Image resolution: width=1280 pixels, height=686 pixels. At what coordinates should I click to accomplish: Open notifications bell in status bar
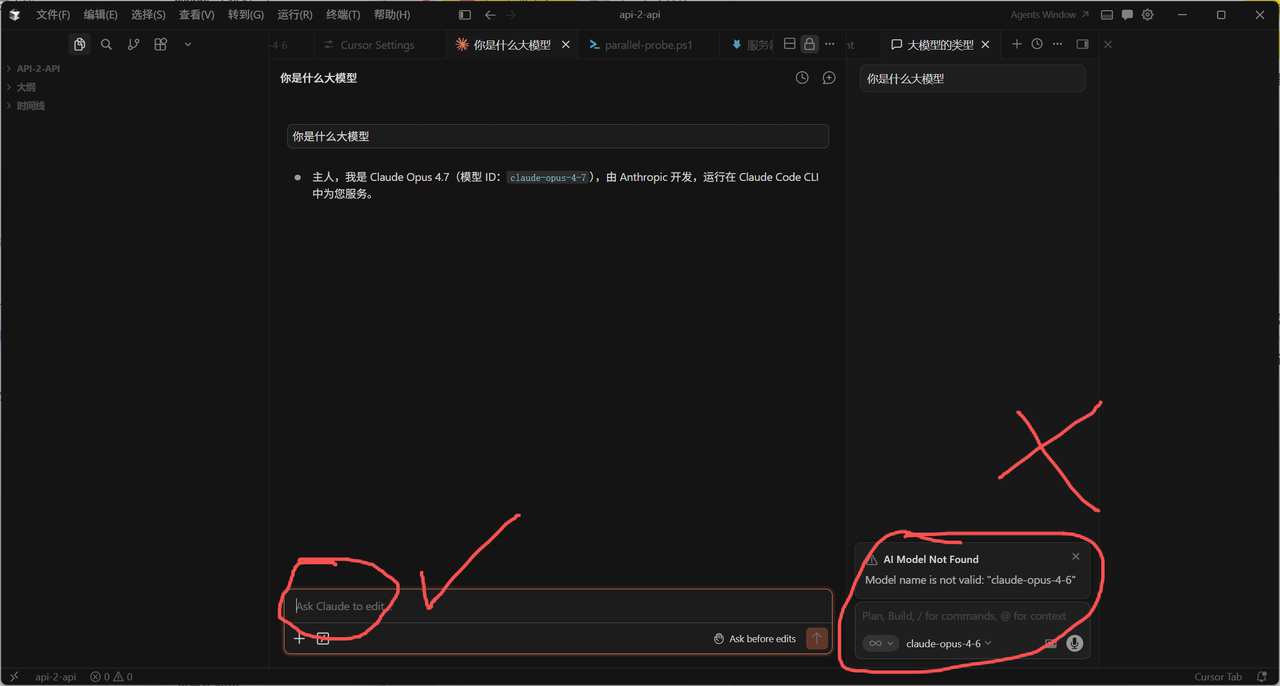(1262, 677)
